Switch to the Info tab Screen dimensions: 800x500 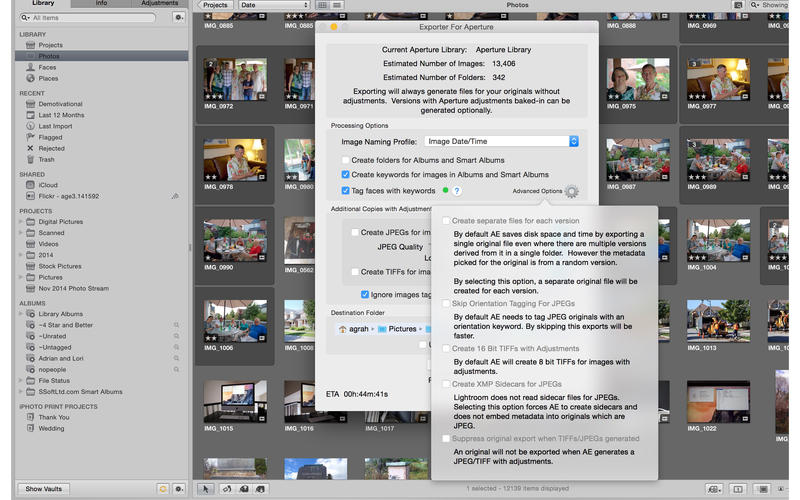[x=101, y=3]
